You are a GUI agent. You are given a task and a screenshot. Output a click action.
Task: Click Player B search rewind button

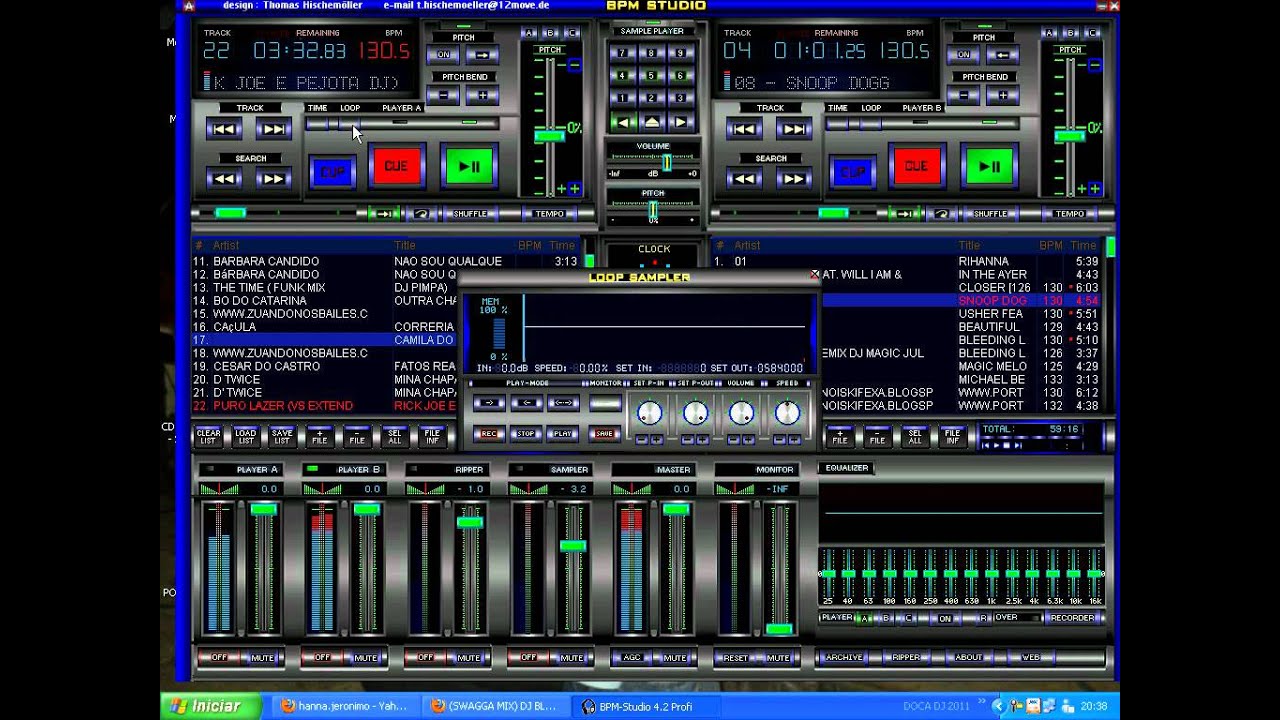744,179
